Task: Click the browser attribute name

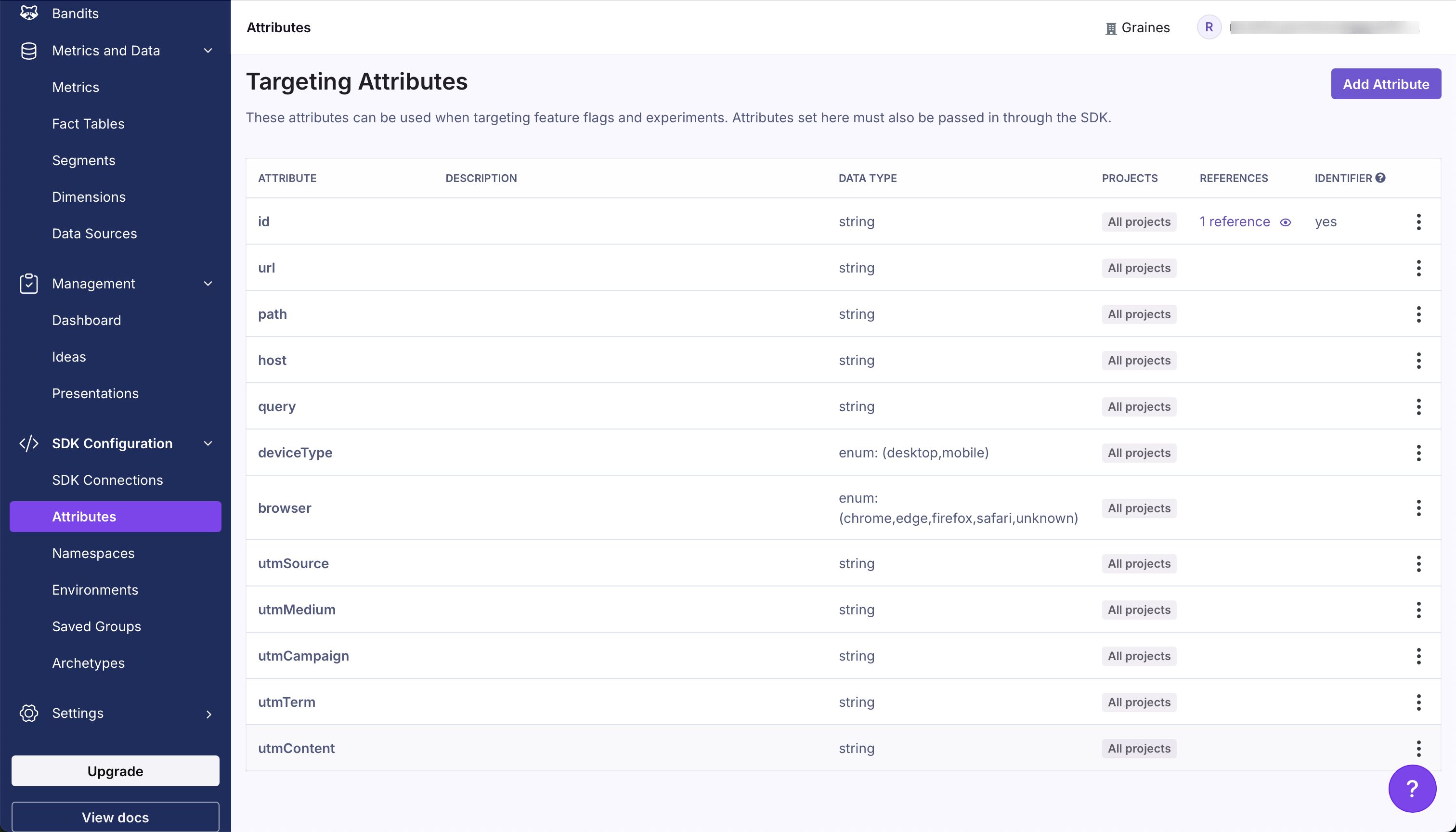Action: [x=285, y=508]
